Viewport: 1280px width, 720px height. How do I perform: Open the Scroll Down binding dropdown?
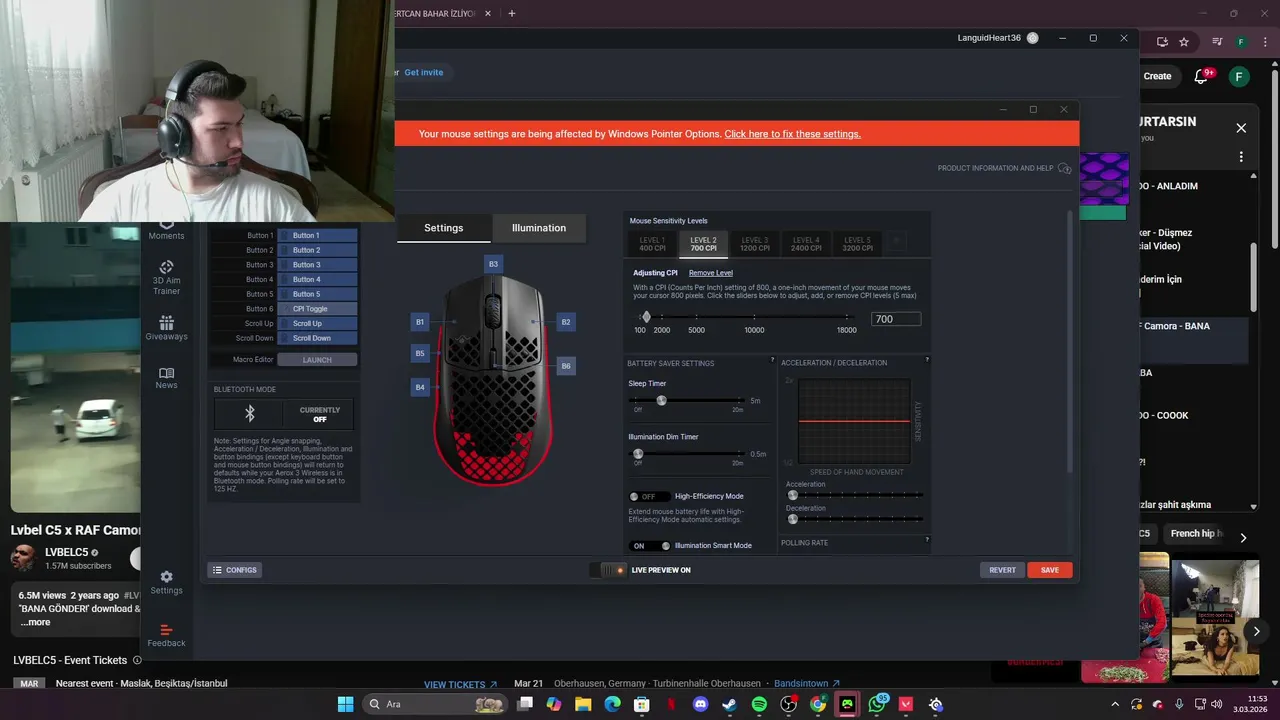click(x=317, y=338)
